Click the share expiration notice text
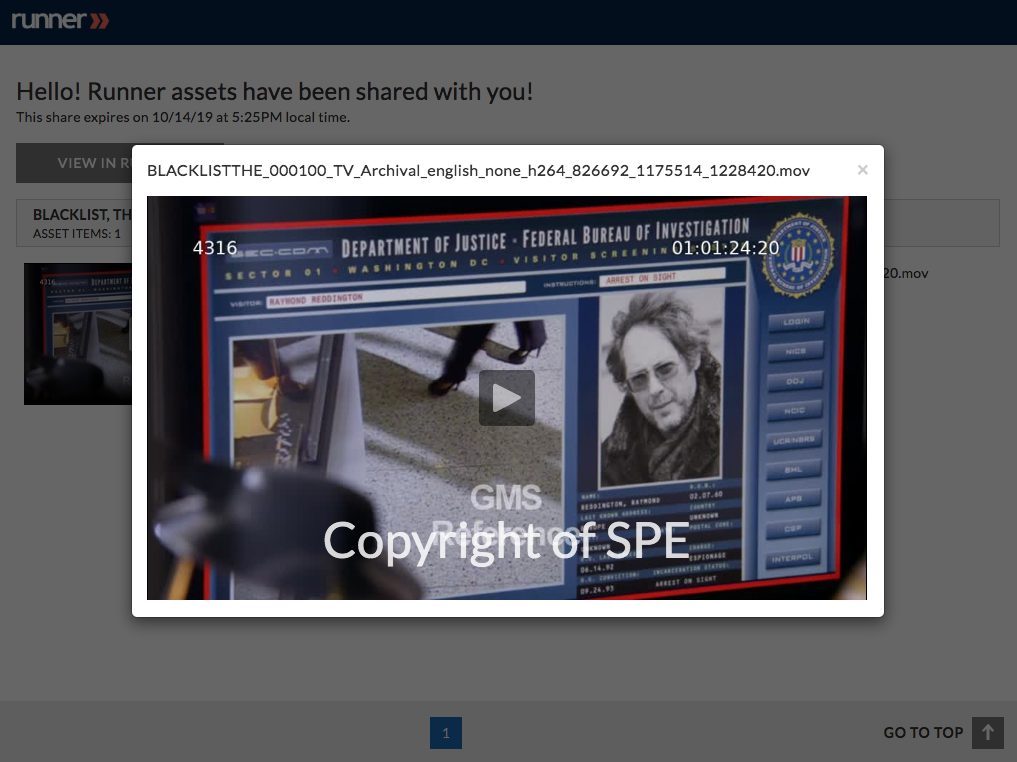1017x762 pixels. (x=183, y=117)
